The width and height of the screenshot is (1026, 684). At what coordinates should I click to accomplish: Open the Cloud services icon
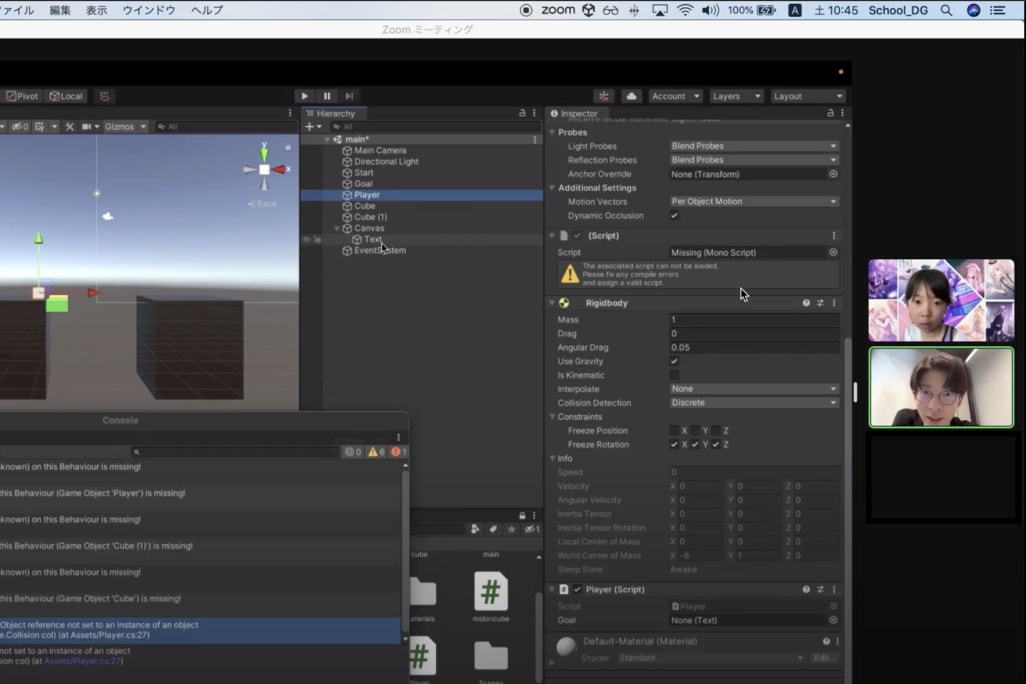pos(631,96)
